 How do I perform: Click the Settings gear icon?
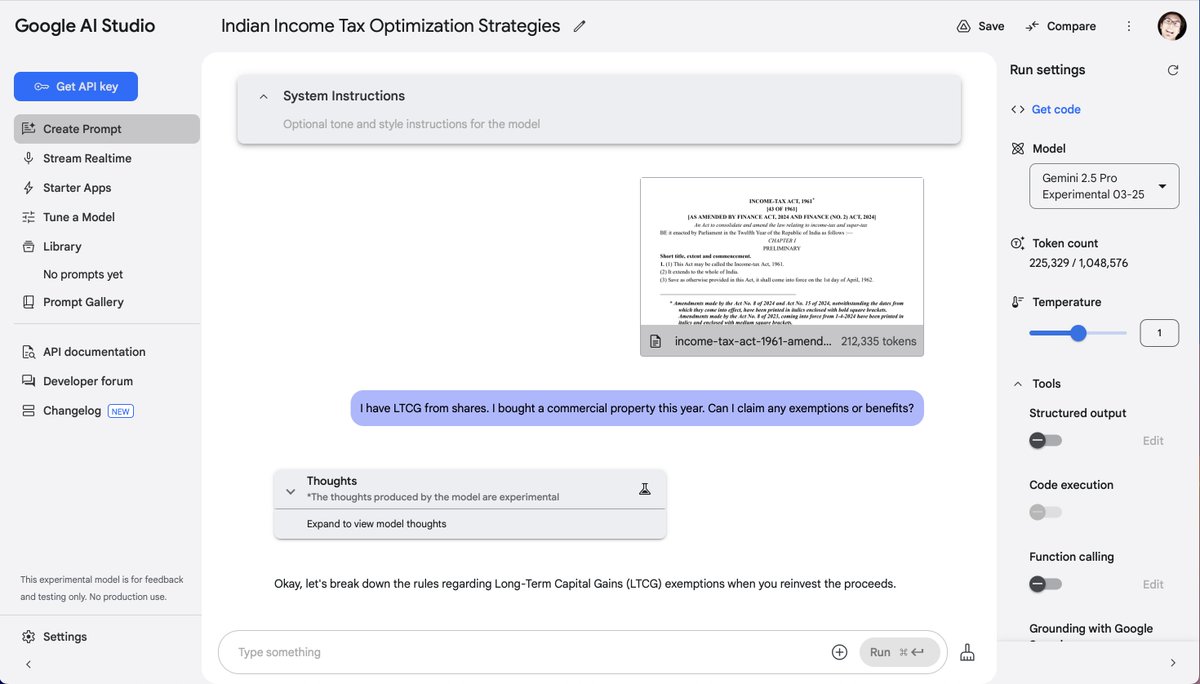click(29, 637)
